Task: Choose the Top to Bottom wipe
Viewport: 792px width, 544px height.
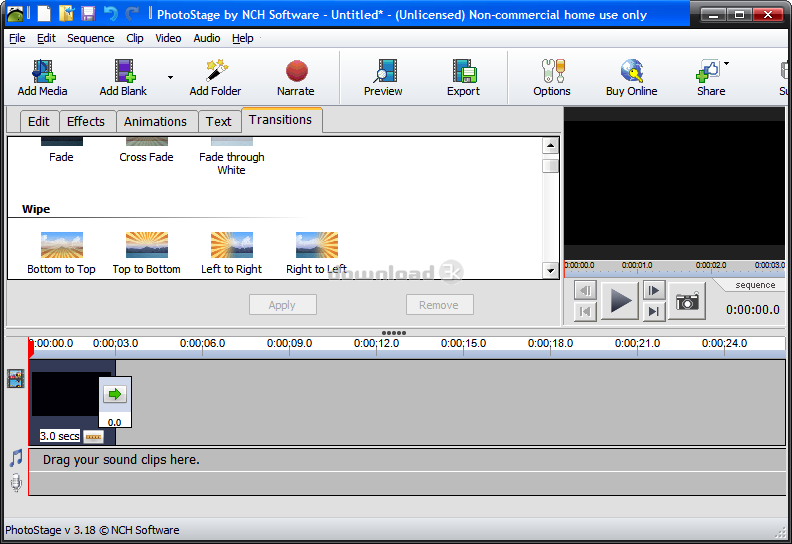Action: tap(146, 253)
